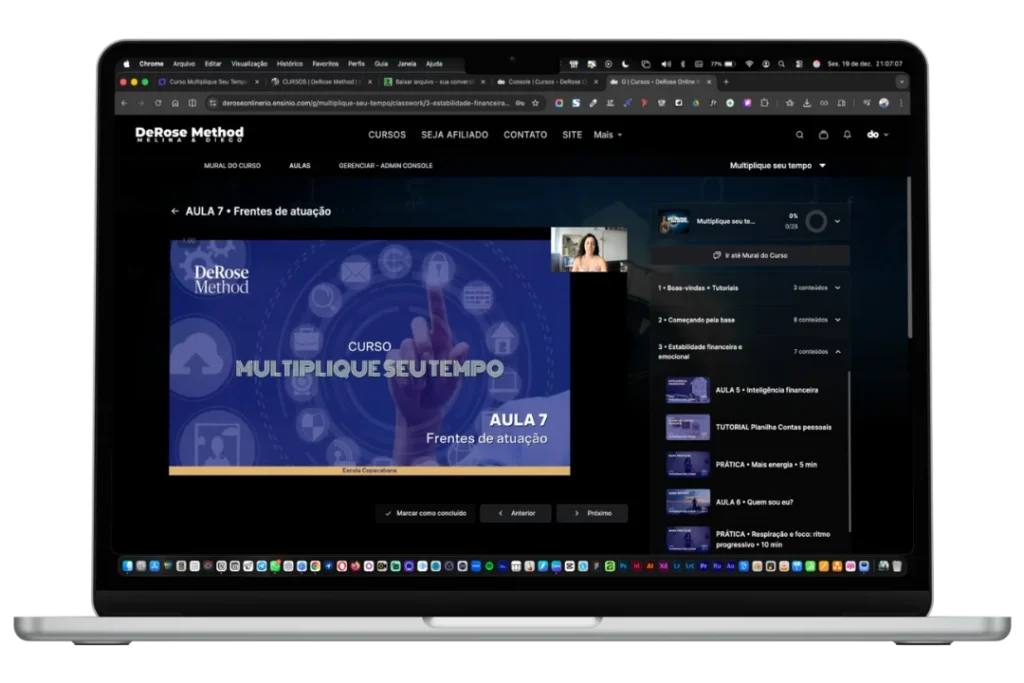Viewport: 1024px width, 683px height.
Task: Go back using the browser back arrow
Action: coord(124,103)
